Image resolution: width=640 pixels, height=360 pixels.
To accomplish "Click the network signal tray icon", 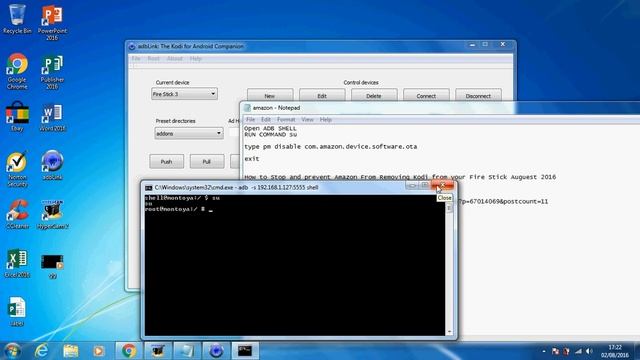I will coord(578,351).
